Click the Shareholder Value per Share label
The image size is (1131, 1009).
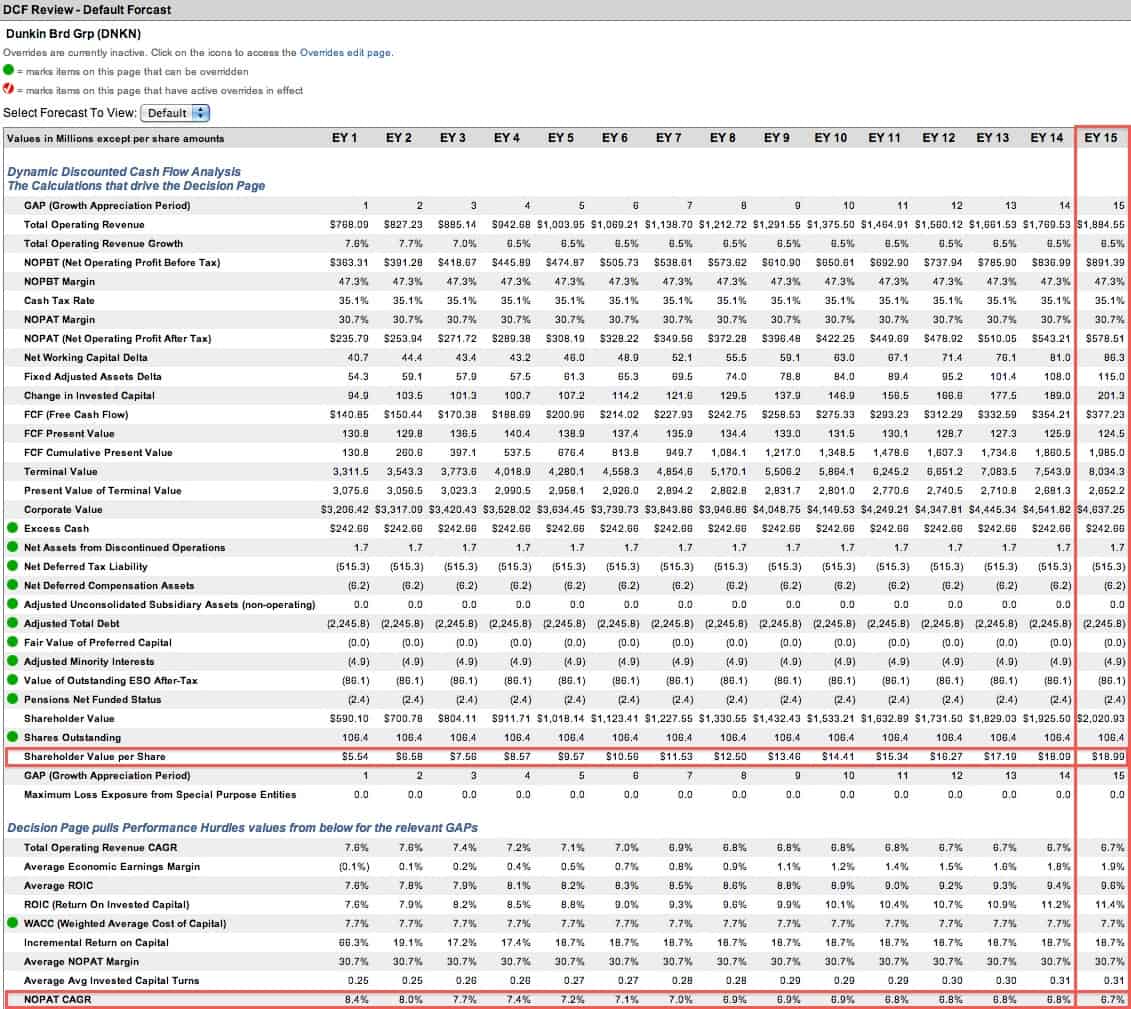coord(94,757)
